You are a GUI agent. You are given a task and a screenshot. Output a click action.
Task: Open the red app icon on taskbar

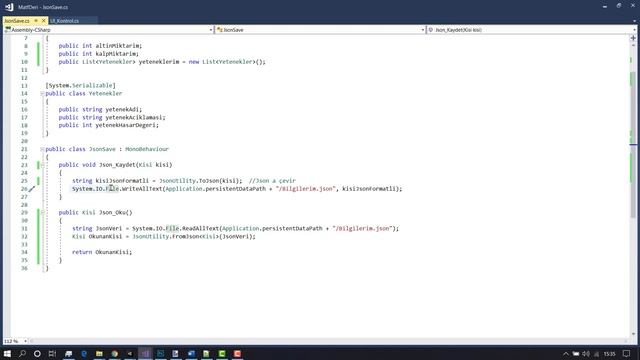pyautogui.click(x=237, y=353)
